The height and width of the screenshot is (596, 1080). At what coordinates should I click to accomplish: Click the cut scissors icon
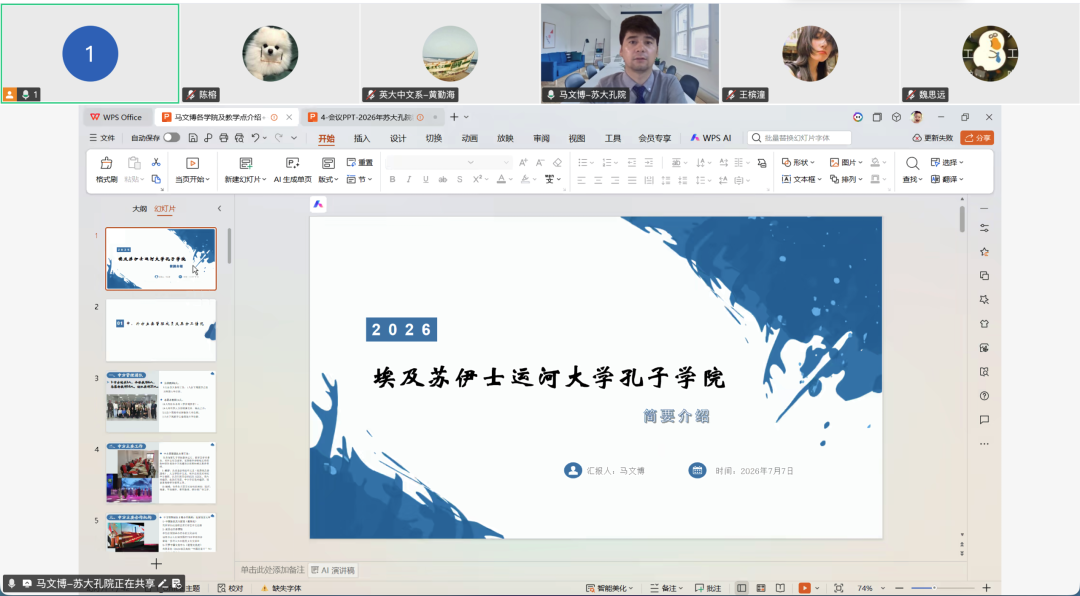156,162
